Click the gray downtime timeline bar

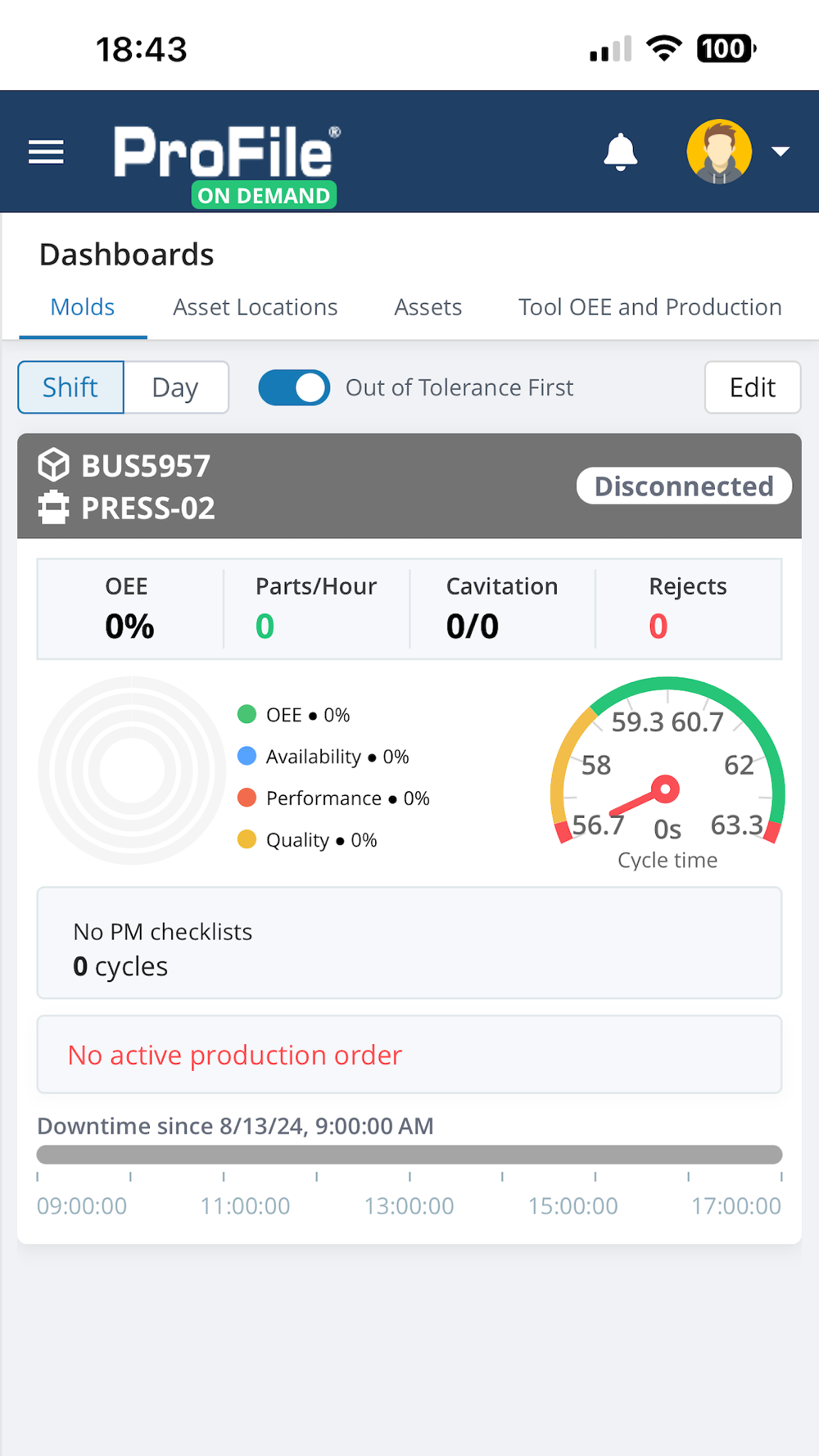pyautogui.click(x=409, y=1155)
